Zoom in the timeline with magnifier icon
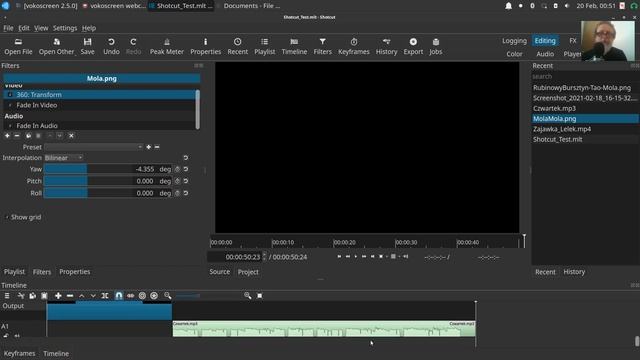Screen dimensions: 640x360 click(x=247, y=296)
